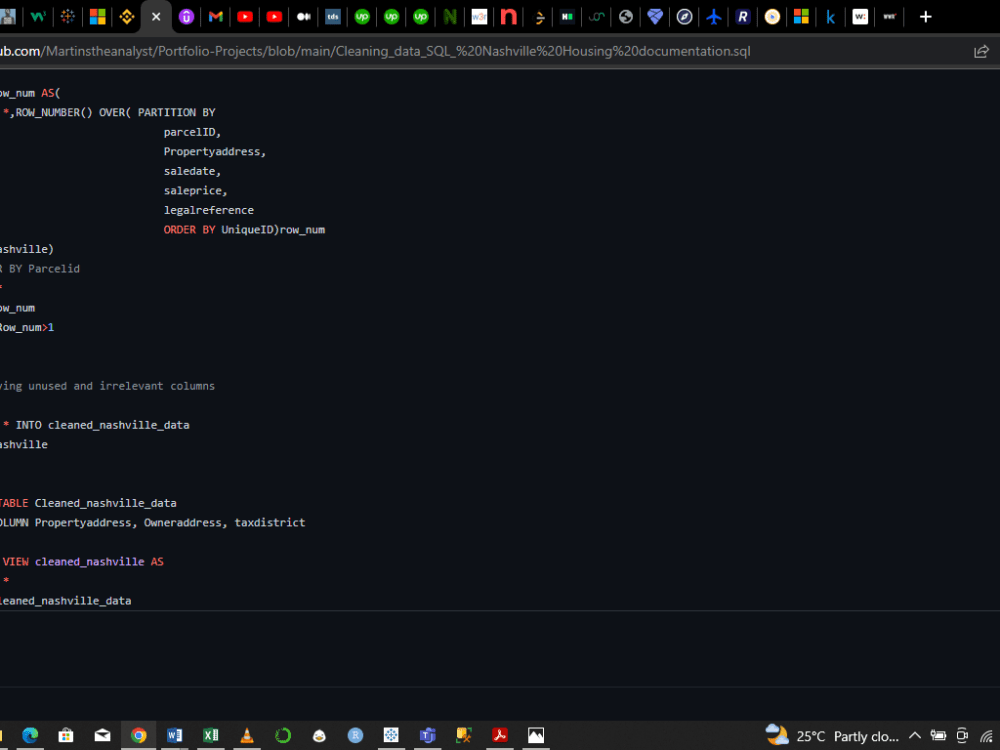
Task: Open the compass icon tab
Action: 684,17
